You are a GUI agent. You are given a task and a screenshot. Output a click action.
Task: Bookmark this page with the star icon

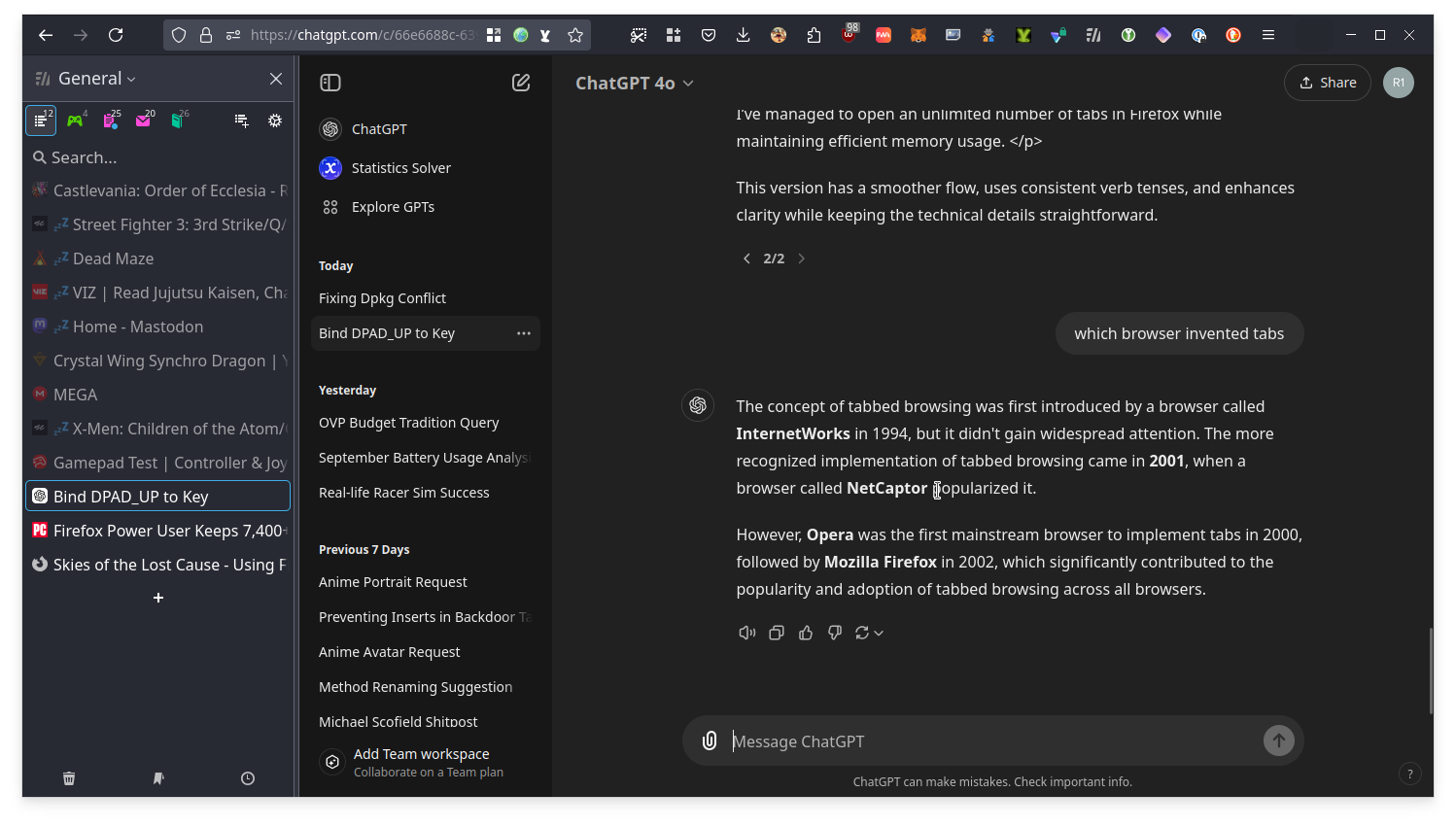tap(575, 35)
